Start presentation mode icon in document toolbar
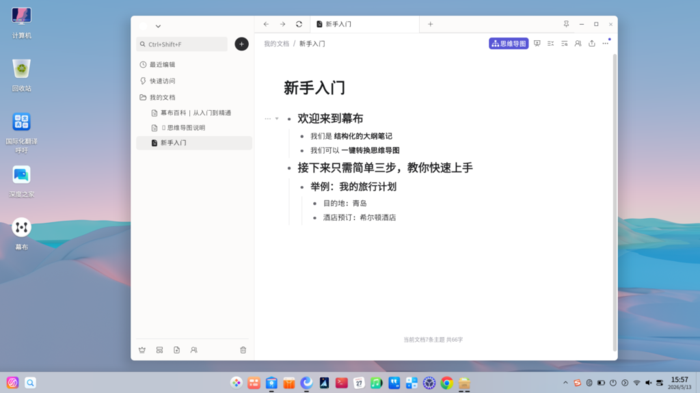Image resolution: width=700 pixels, height=393 pixels. click(537, 43)
